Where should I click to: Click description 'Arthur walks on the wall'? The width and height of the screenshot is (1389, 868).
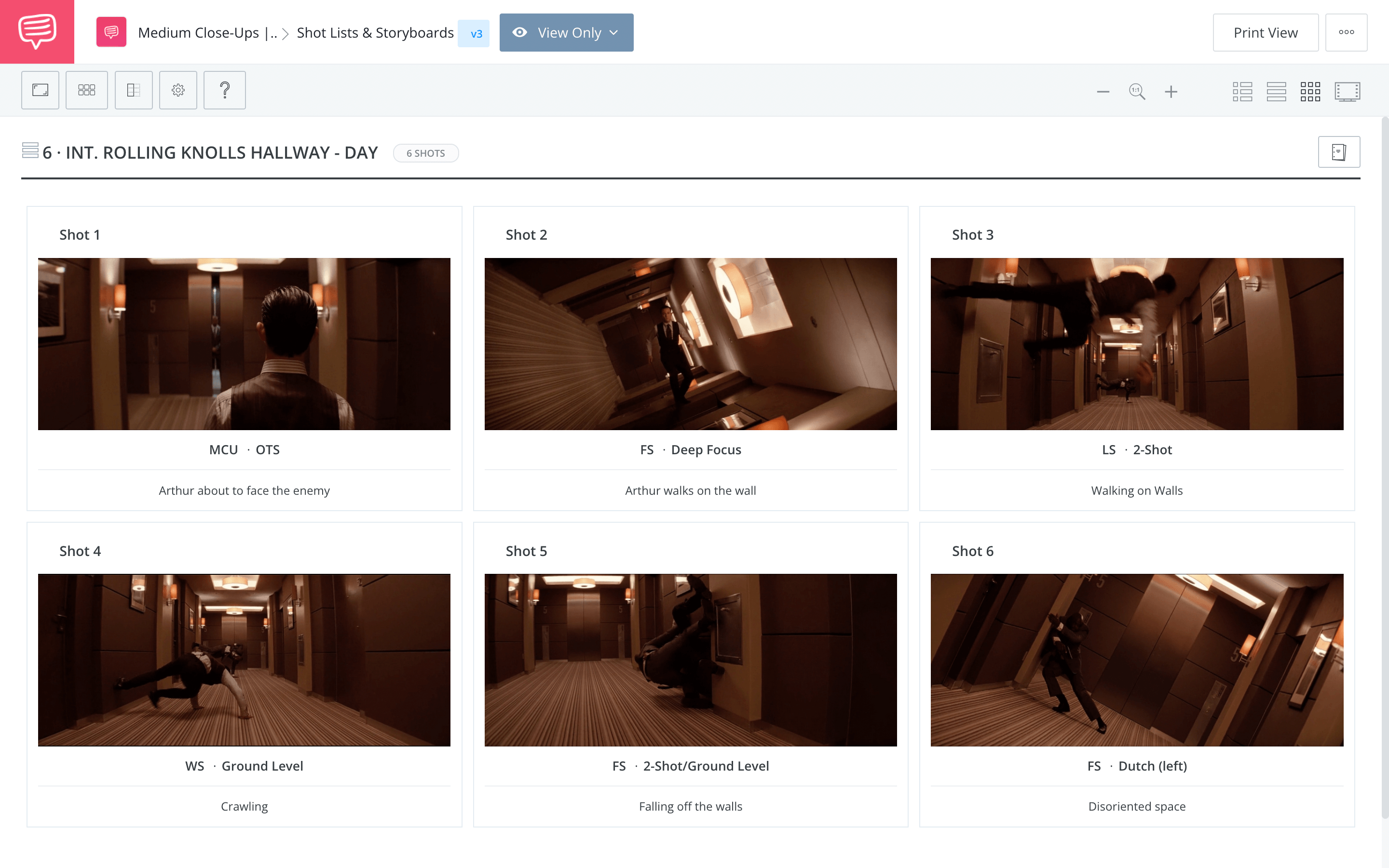(x=691, y=491)
